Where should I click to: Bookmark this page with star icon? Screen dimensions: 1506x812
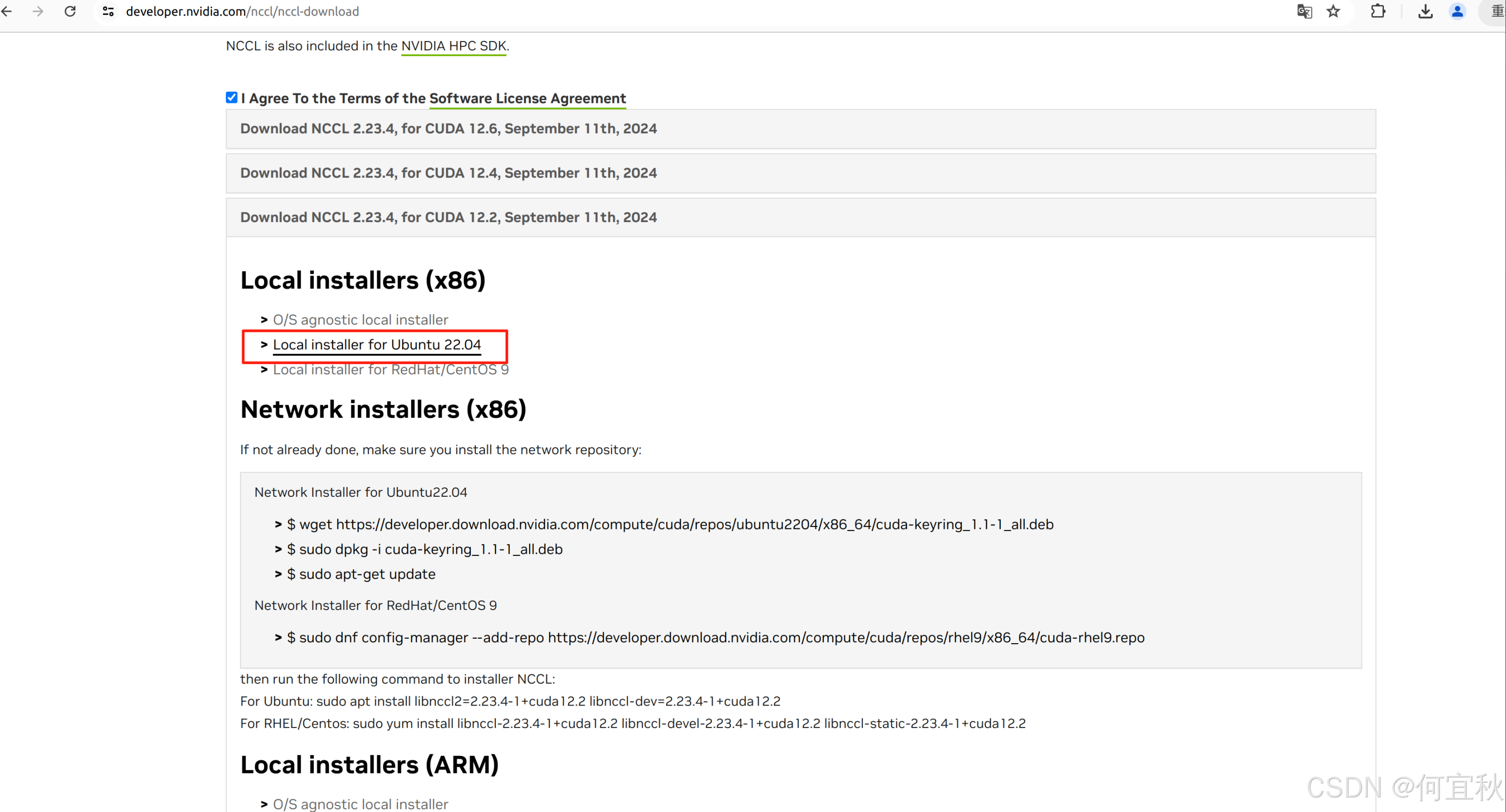pos(1333,11)
